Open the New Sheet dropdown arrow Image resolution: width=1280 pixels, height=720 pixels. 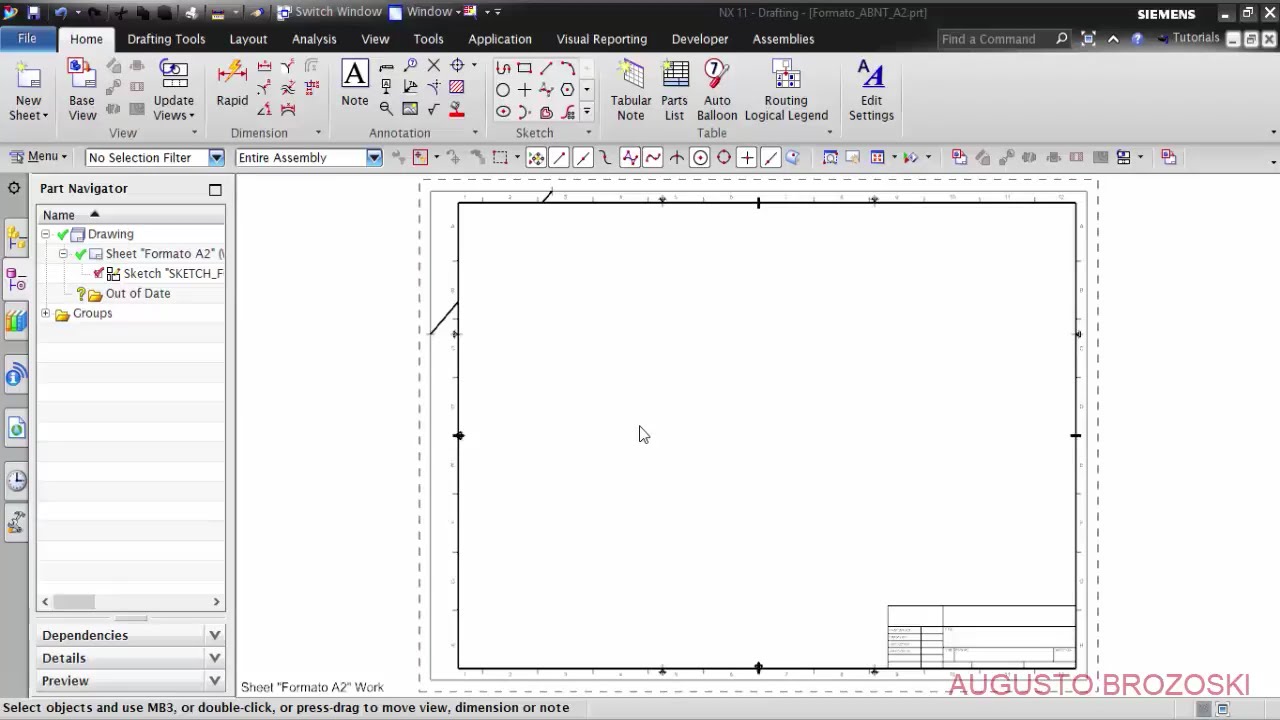(45, 116)
